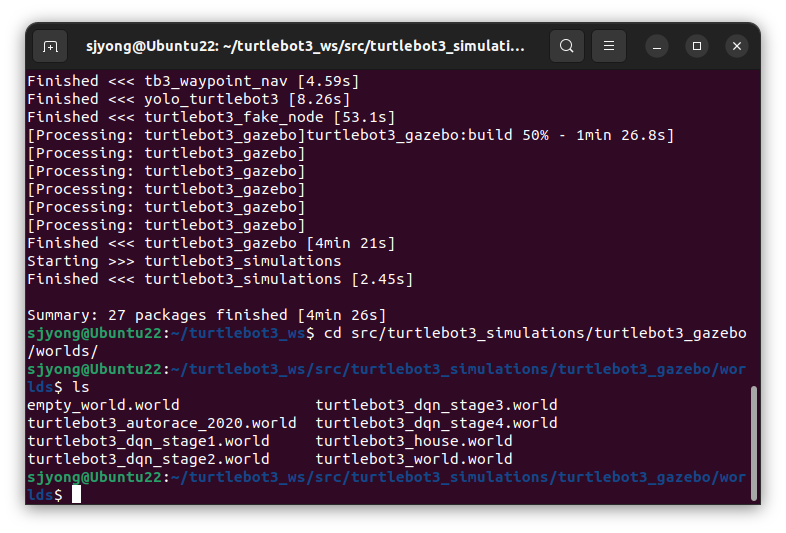Click turtlebot3_autorace_2020.world in the listing
The image size is (786, 533).
[162, 423]
